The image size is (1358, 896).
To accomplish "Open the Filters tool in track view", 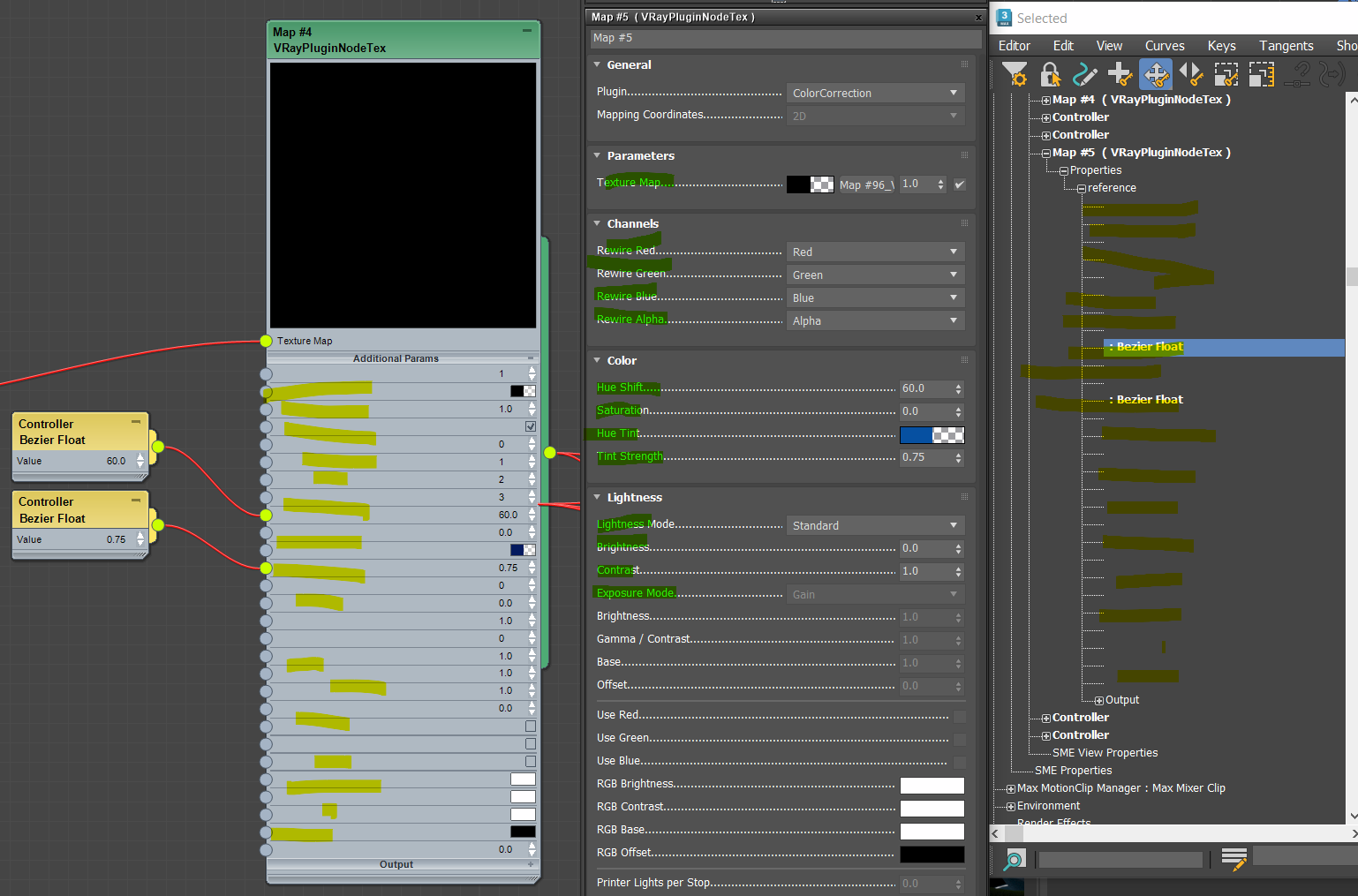I will click(1015, 74).
